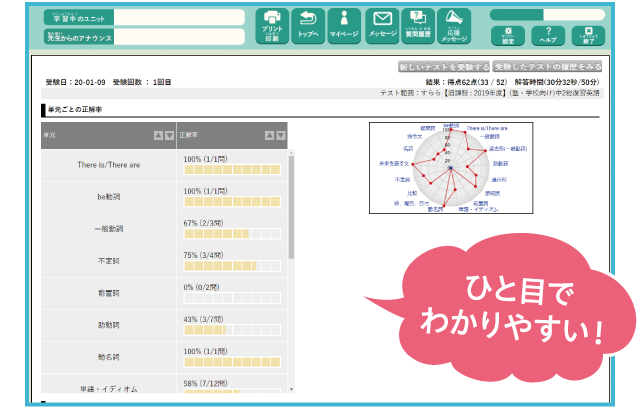
Task: Click the 単元ごとの正解率 heading
Action: click(x=75, y=109)
